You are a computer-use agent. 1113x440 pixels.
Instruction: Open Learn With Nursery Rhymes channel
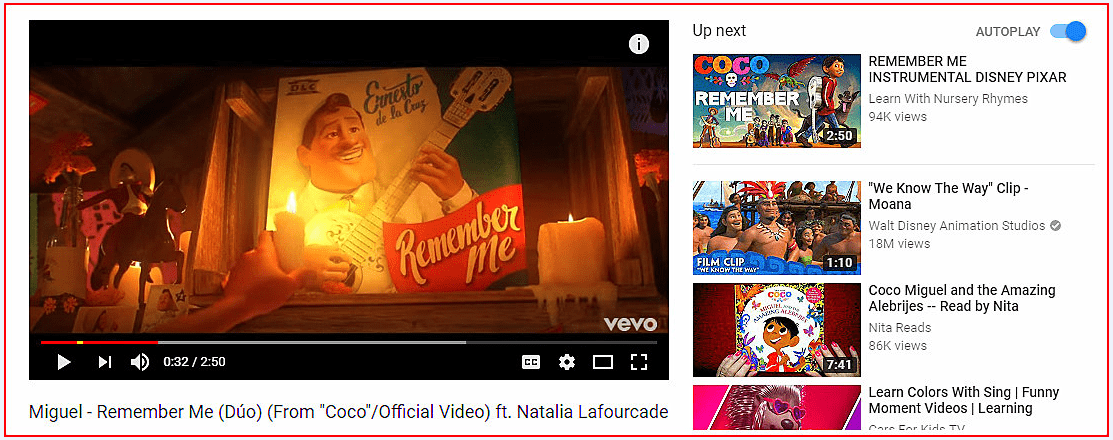point(948,99)
